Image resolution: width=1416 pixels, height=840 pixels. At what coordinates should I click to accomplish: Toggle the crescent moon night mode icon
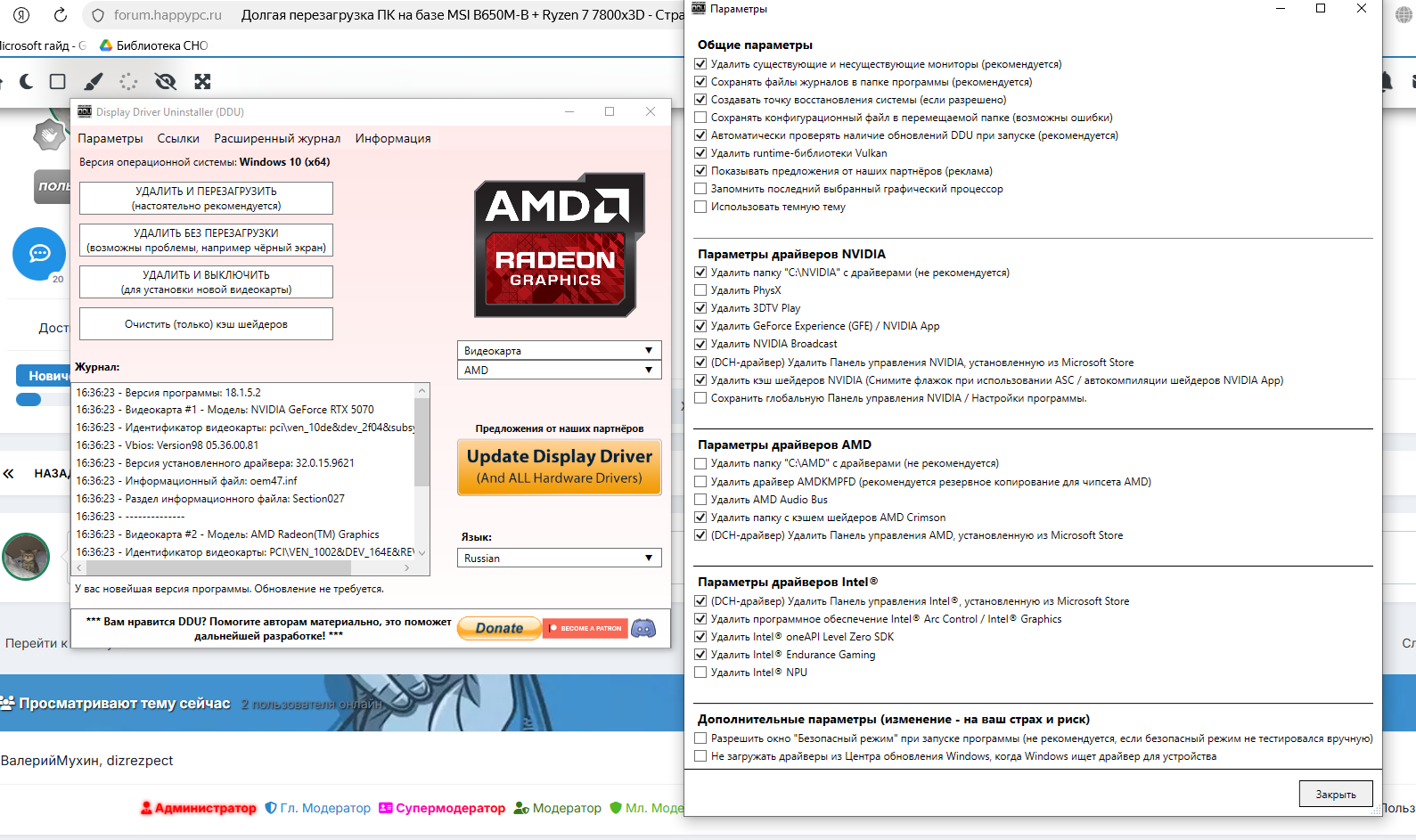coord(27,82)
